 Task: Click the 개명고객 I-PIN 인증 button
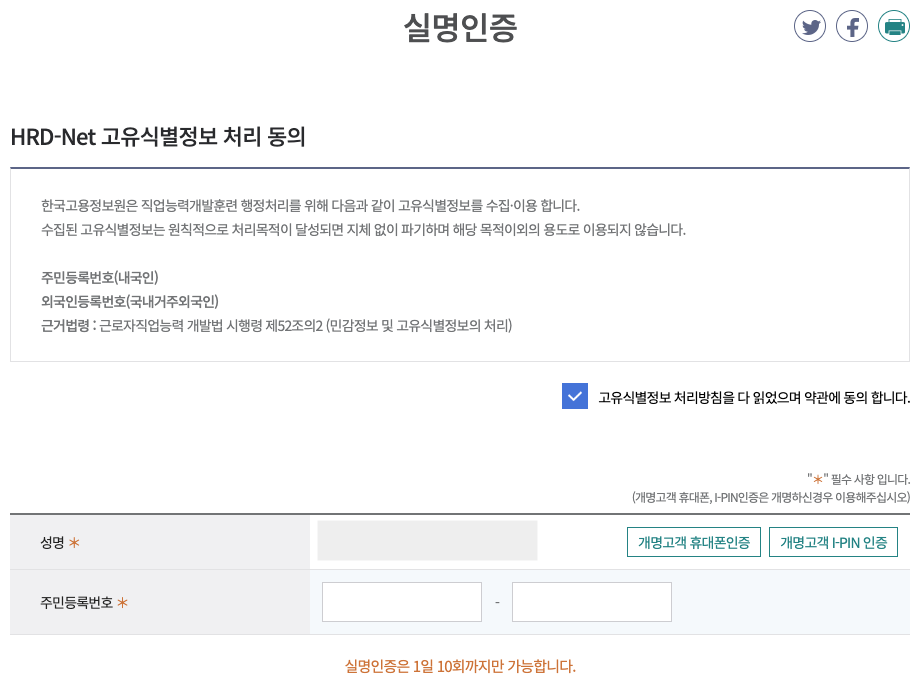833,541
